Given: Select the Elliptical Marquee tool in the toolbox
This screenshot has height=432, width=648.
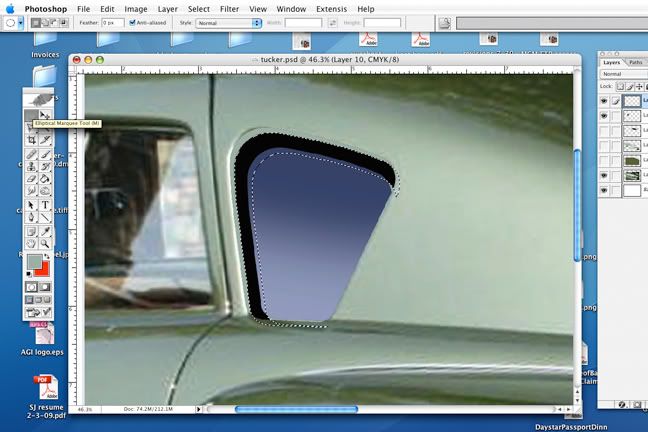Looking at the screenshot, I should tap(31, 115).
